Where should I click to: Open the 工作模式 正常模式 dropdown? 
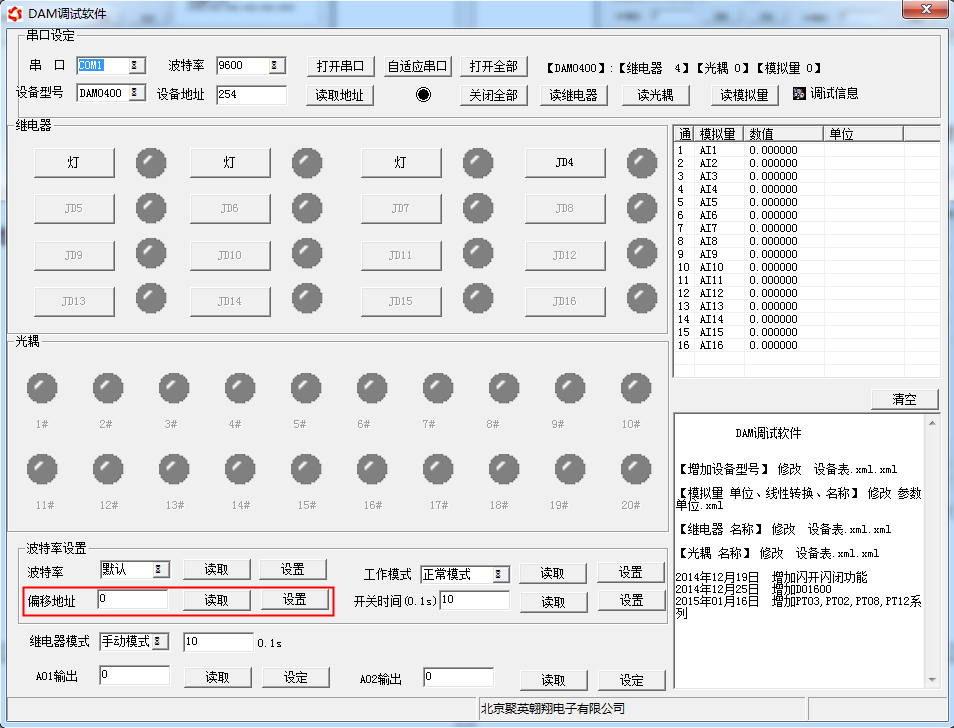(499, 574)
